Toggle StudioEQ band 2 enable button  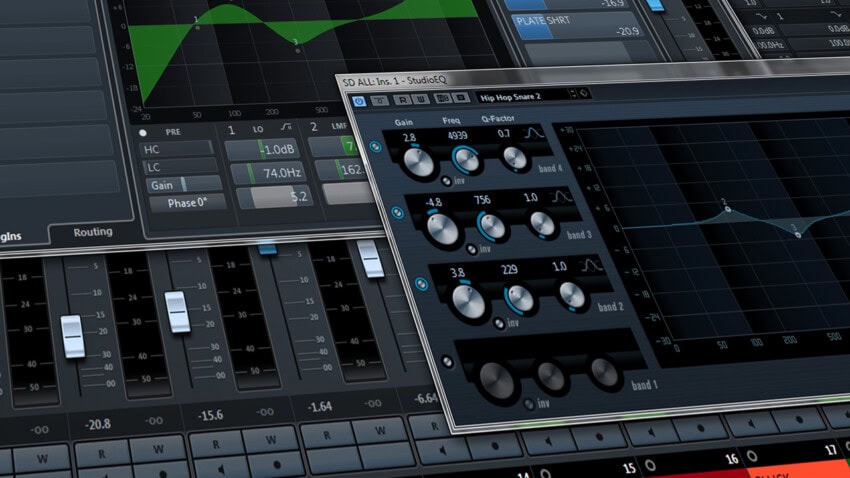coord(421,284)
